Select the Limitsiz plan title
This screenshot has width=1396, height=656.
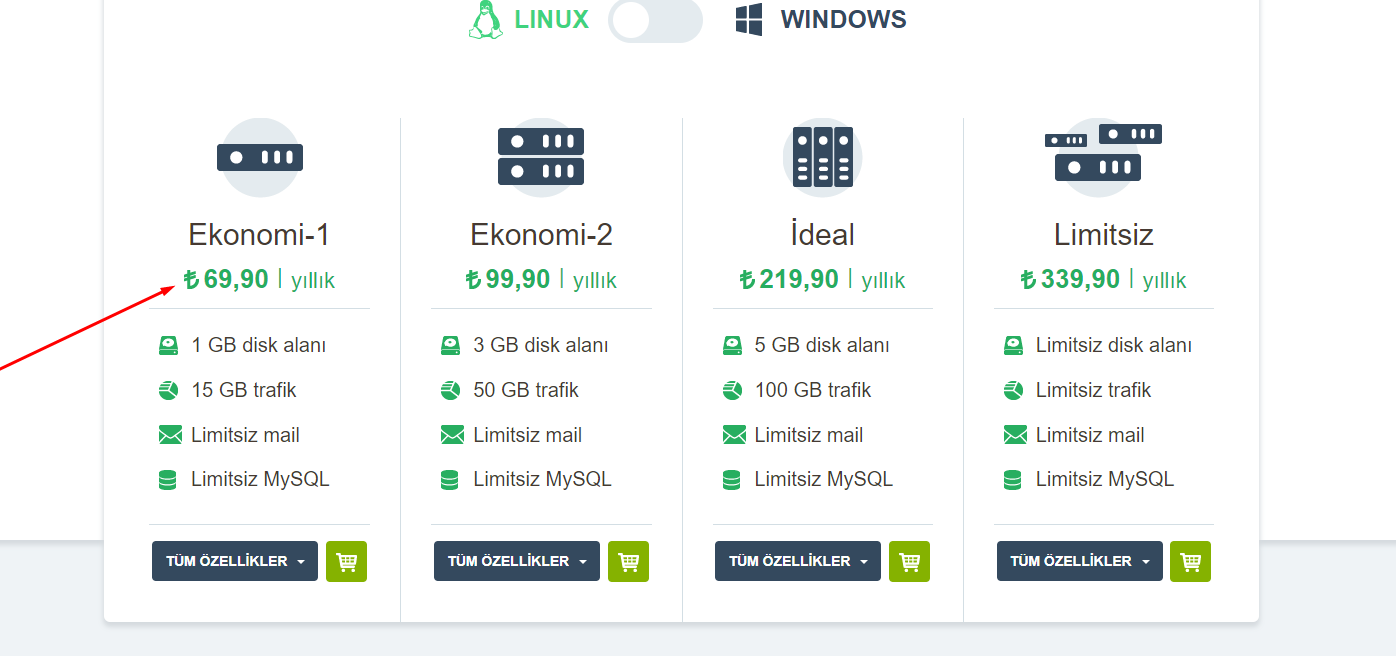point(1104,235)
